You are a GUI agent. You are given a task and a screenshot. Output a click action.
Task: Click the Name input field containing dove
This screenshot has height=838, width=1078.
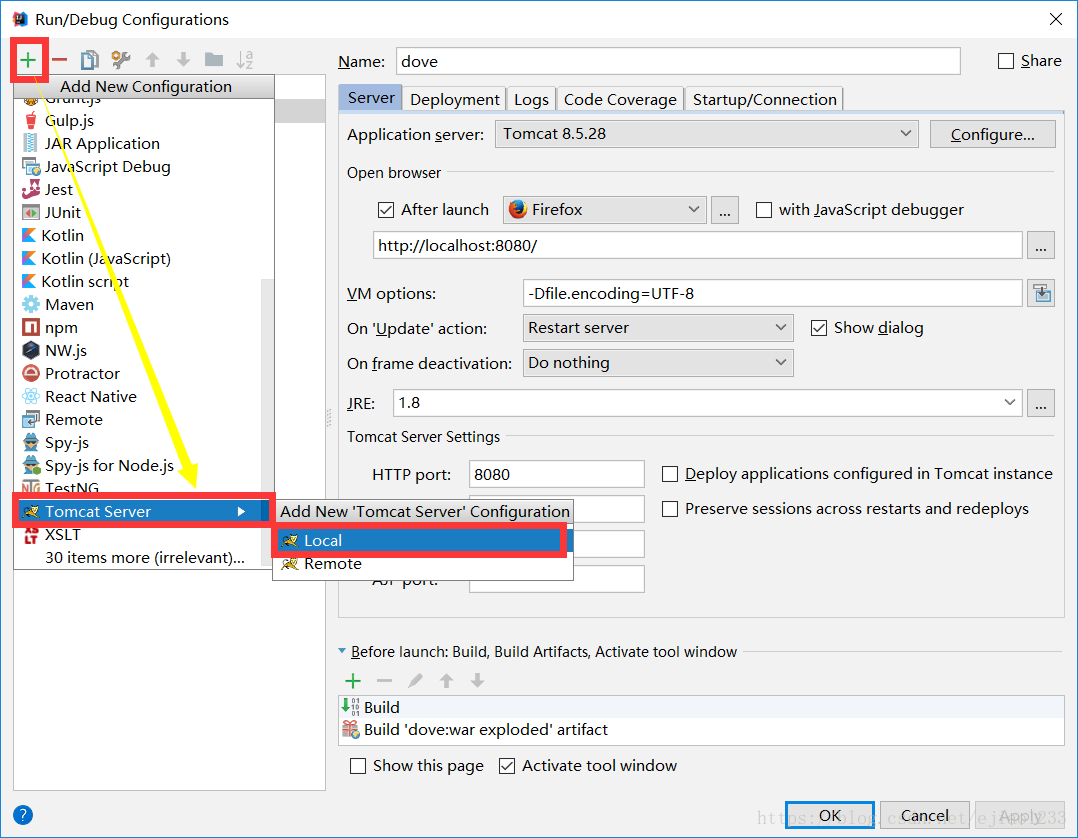[678, 61]
